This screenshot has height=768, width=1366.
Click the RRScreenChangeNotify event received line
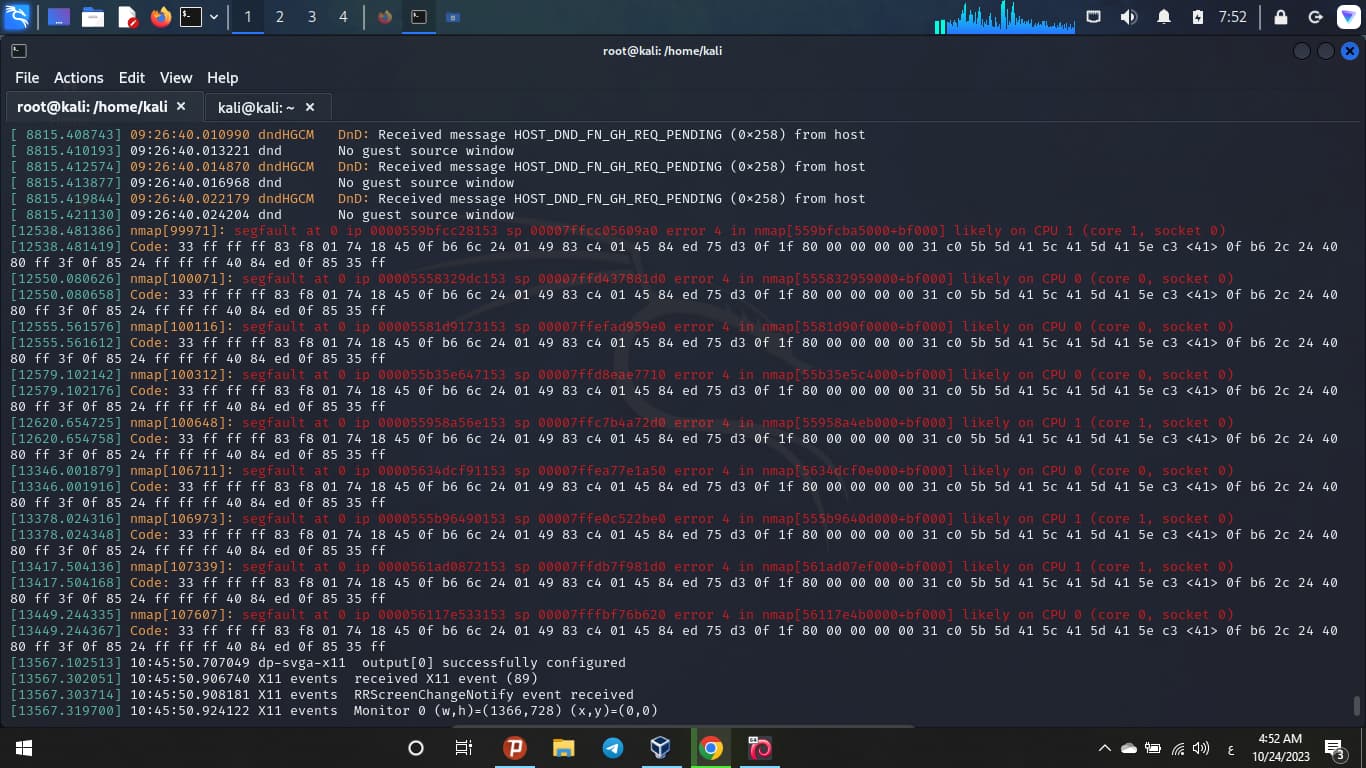[x=322, y=695]
